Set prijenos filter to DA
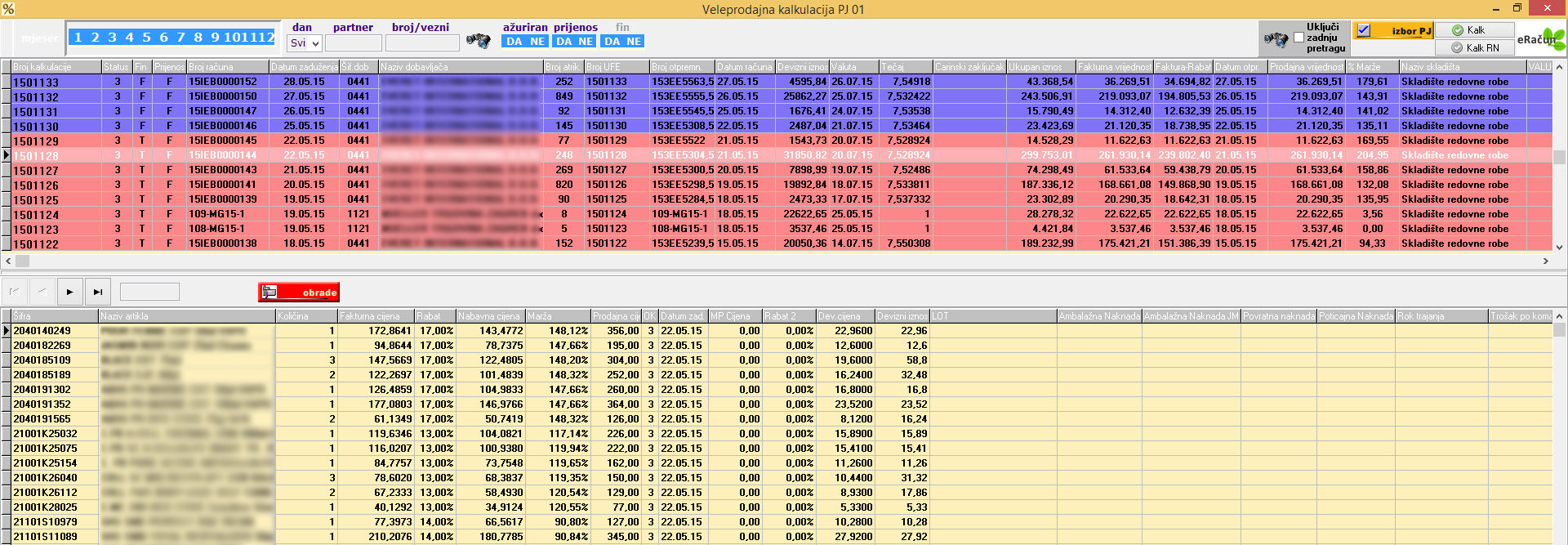 tap(563, 42)
